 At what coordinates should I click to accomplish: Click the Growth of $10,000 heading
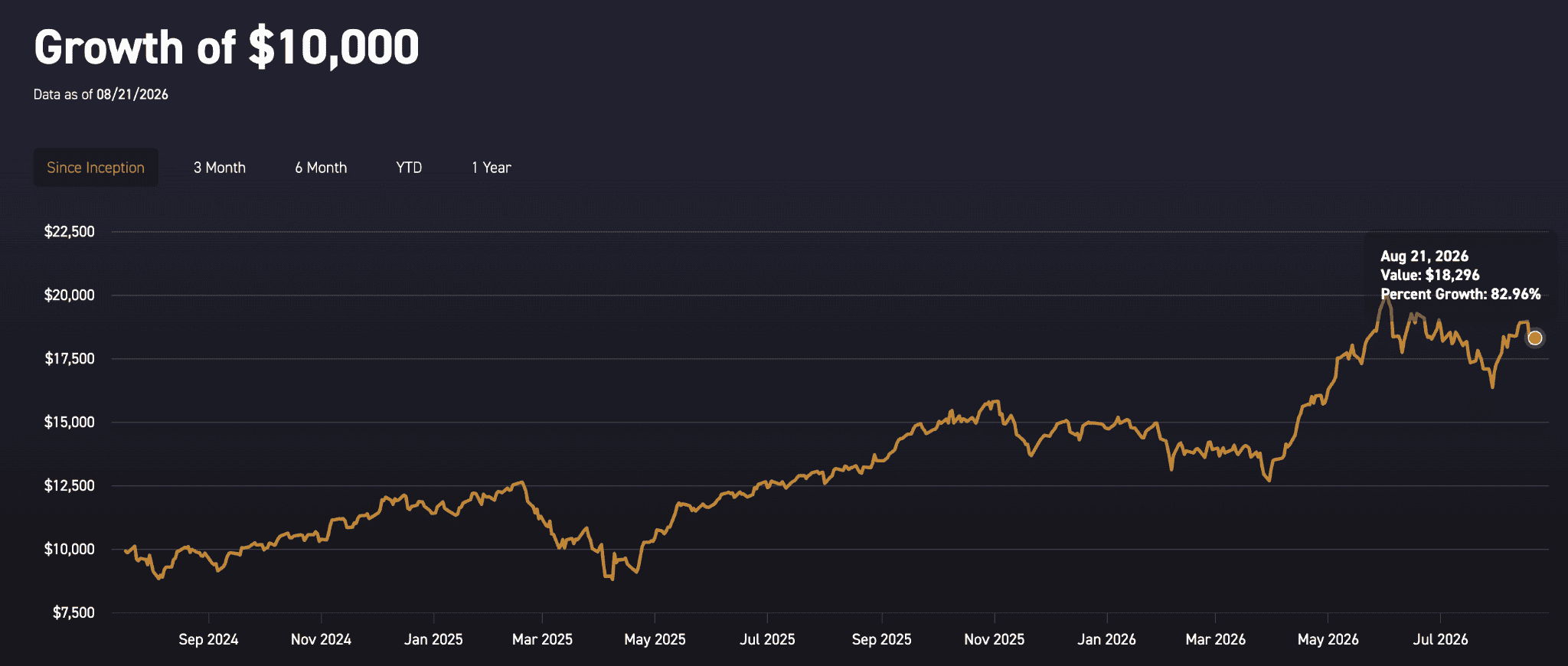click(x=227, y=47)
